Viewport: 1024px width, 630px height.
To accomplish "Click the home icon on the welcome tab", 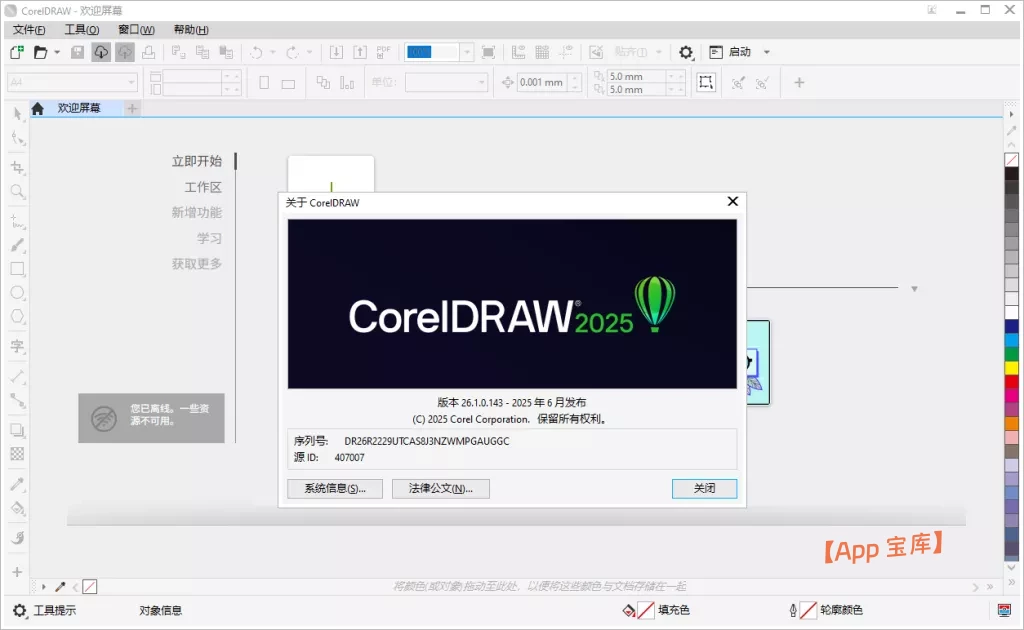I will [x=37, y=109].
